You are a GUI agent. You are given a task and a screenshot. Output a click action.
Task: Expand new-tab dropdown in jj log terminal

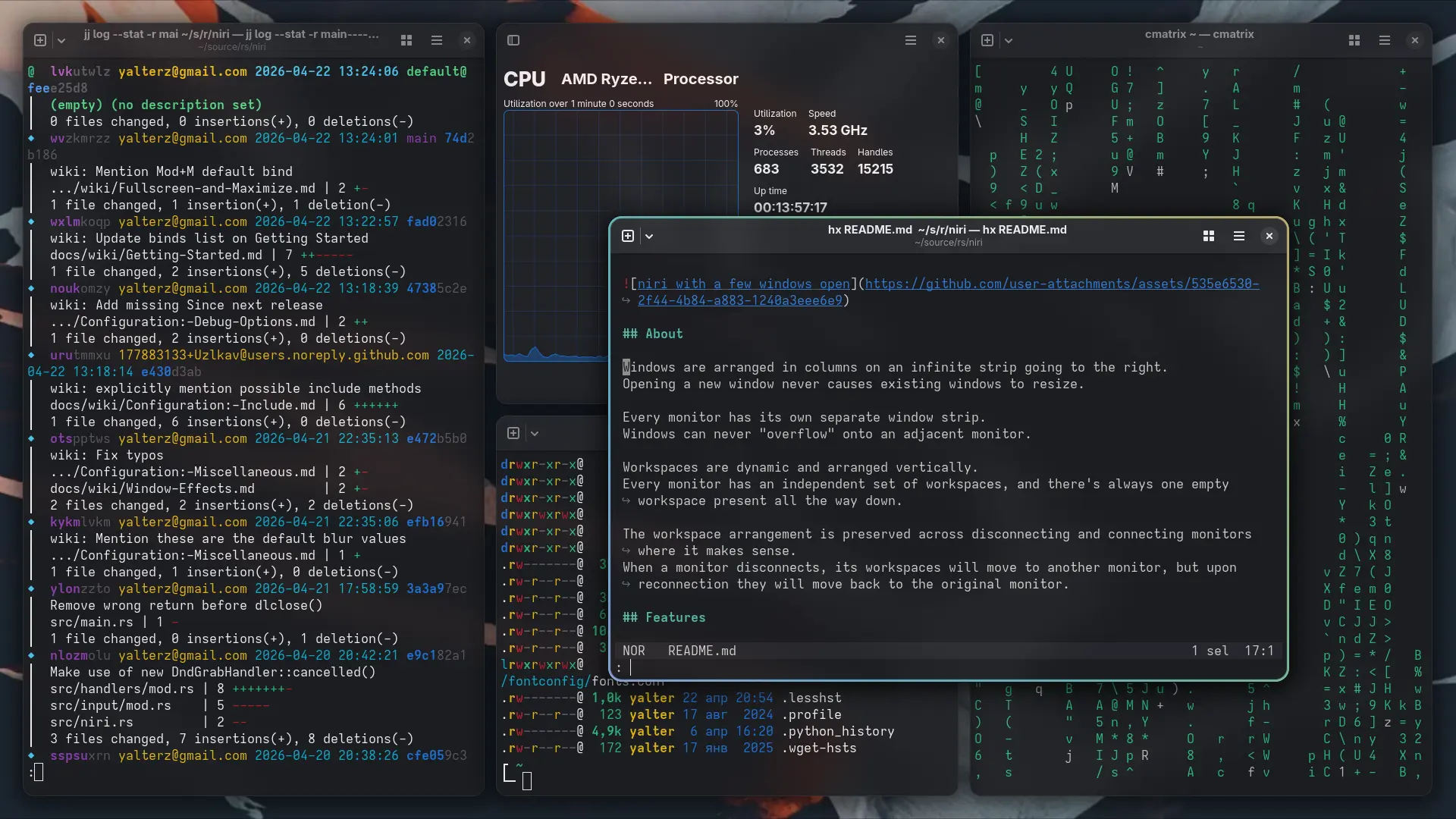(x=61, y=40)
